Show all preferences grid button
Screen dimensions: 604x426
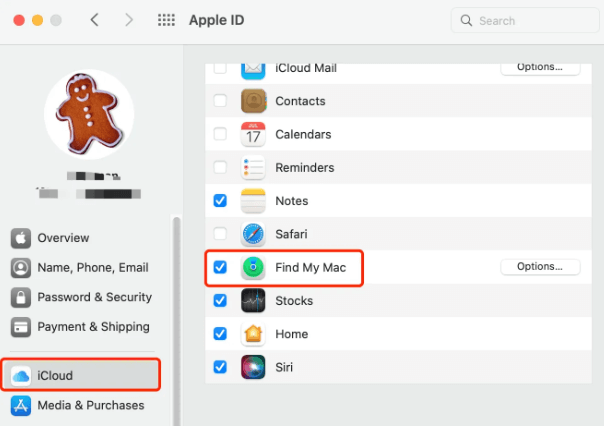pyautogui.click(x=167, y=20)
